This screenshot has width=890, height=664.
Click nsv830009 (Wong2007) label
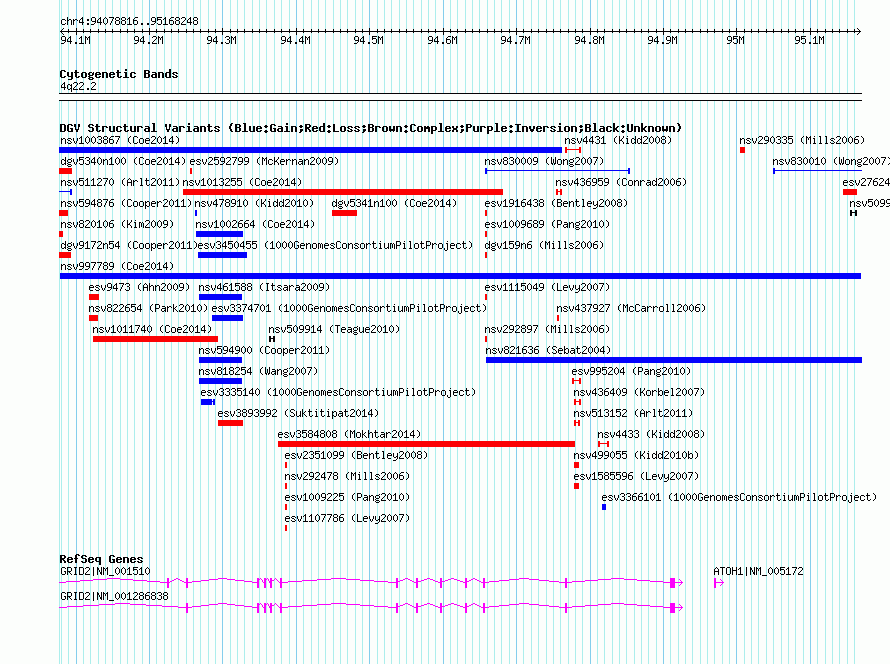[x=544, y=161]
